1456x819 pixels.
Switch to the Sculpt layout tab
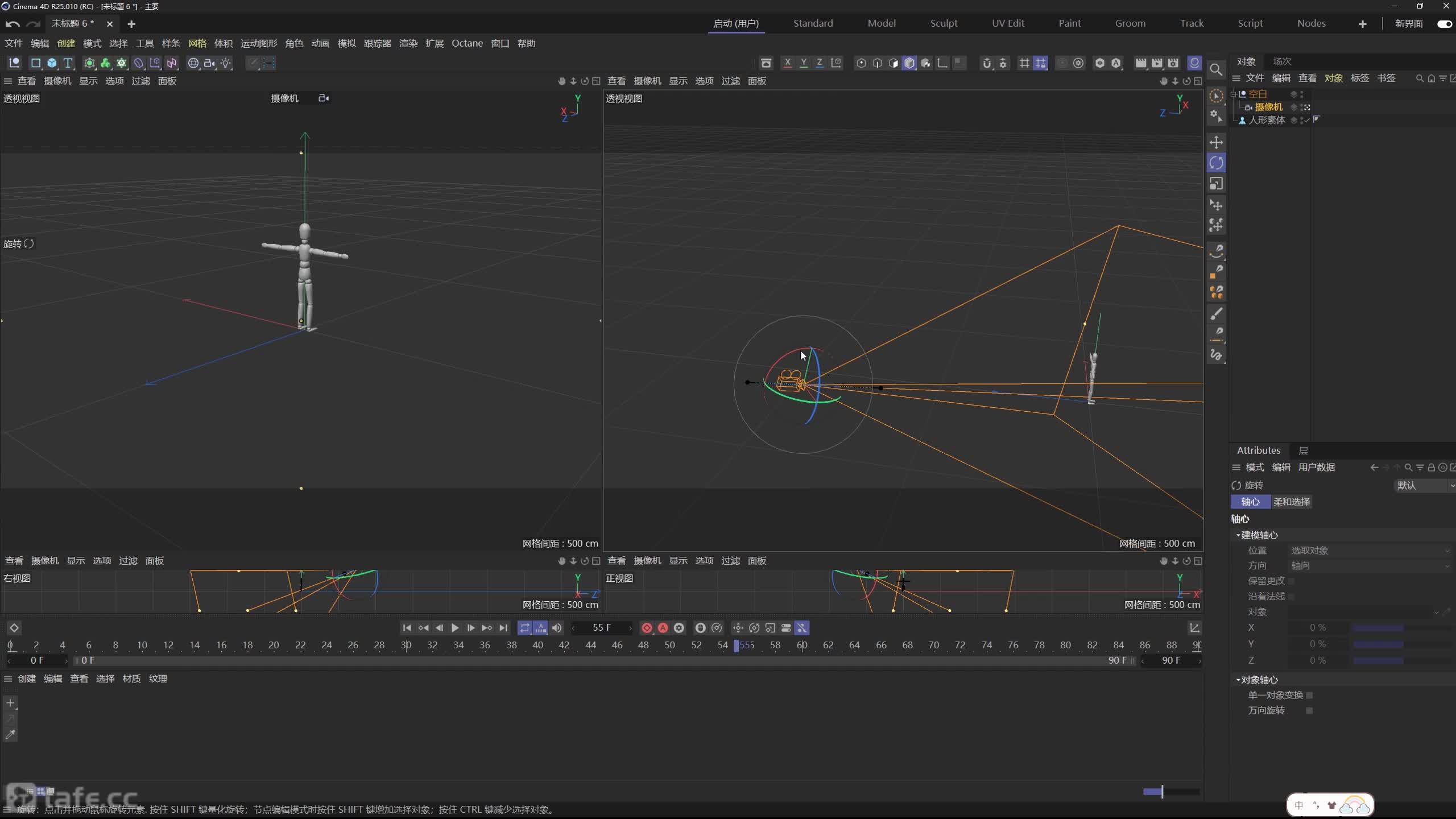[x=944, y=23]
